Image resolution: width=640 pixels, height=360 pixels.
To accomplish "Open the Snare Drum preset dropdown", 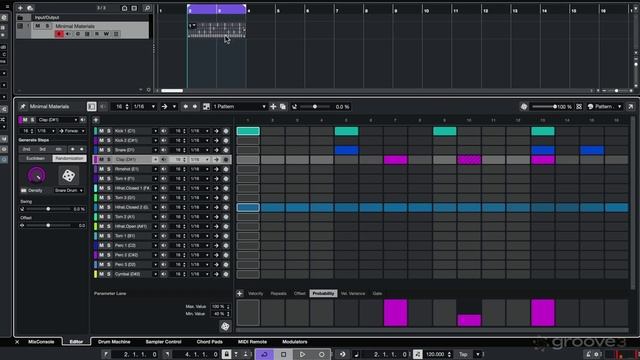I will tap(69, 191).
